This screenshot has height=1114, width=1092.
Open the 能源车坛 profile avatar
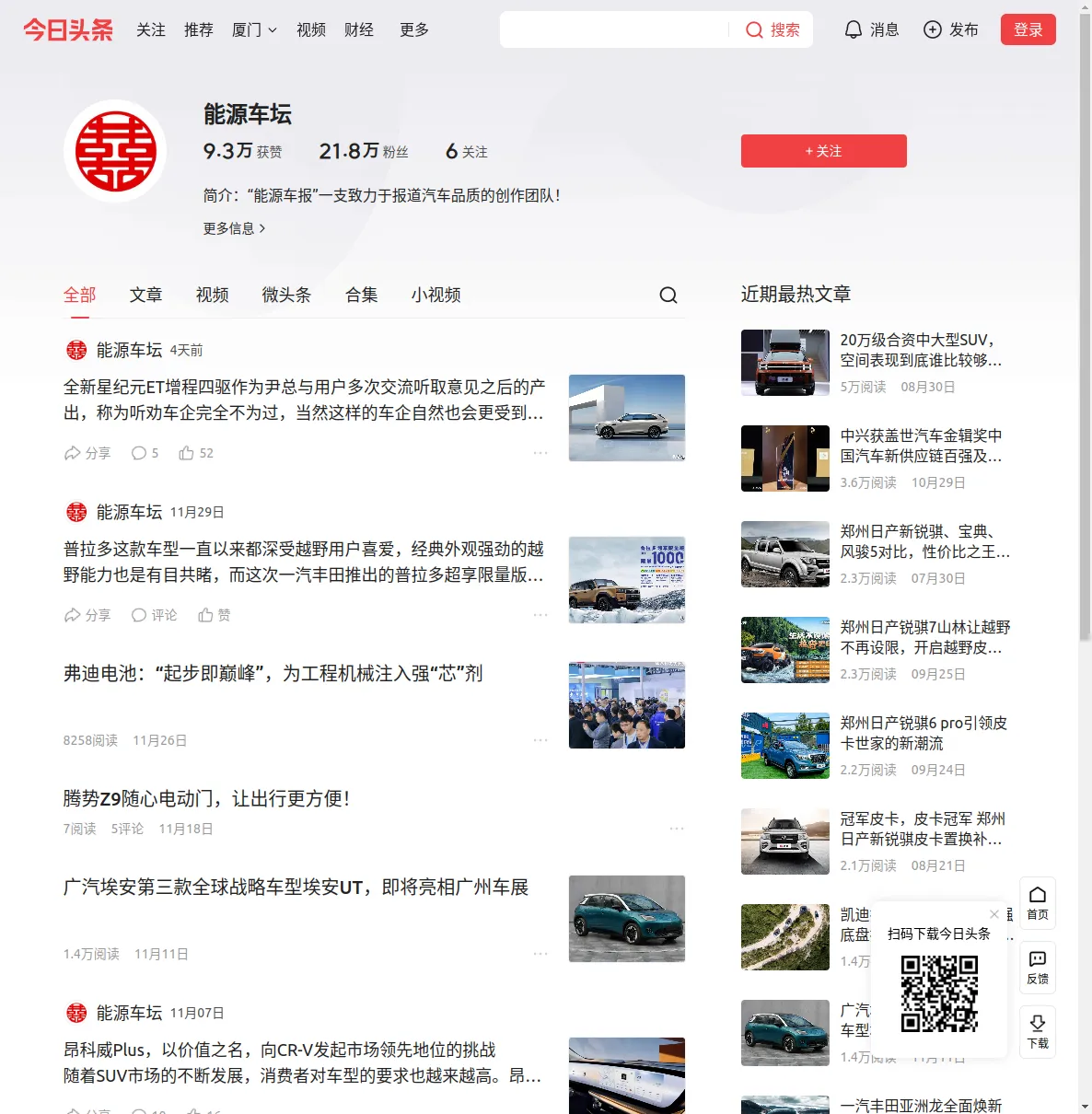[115, 151]
